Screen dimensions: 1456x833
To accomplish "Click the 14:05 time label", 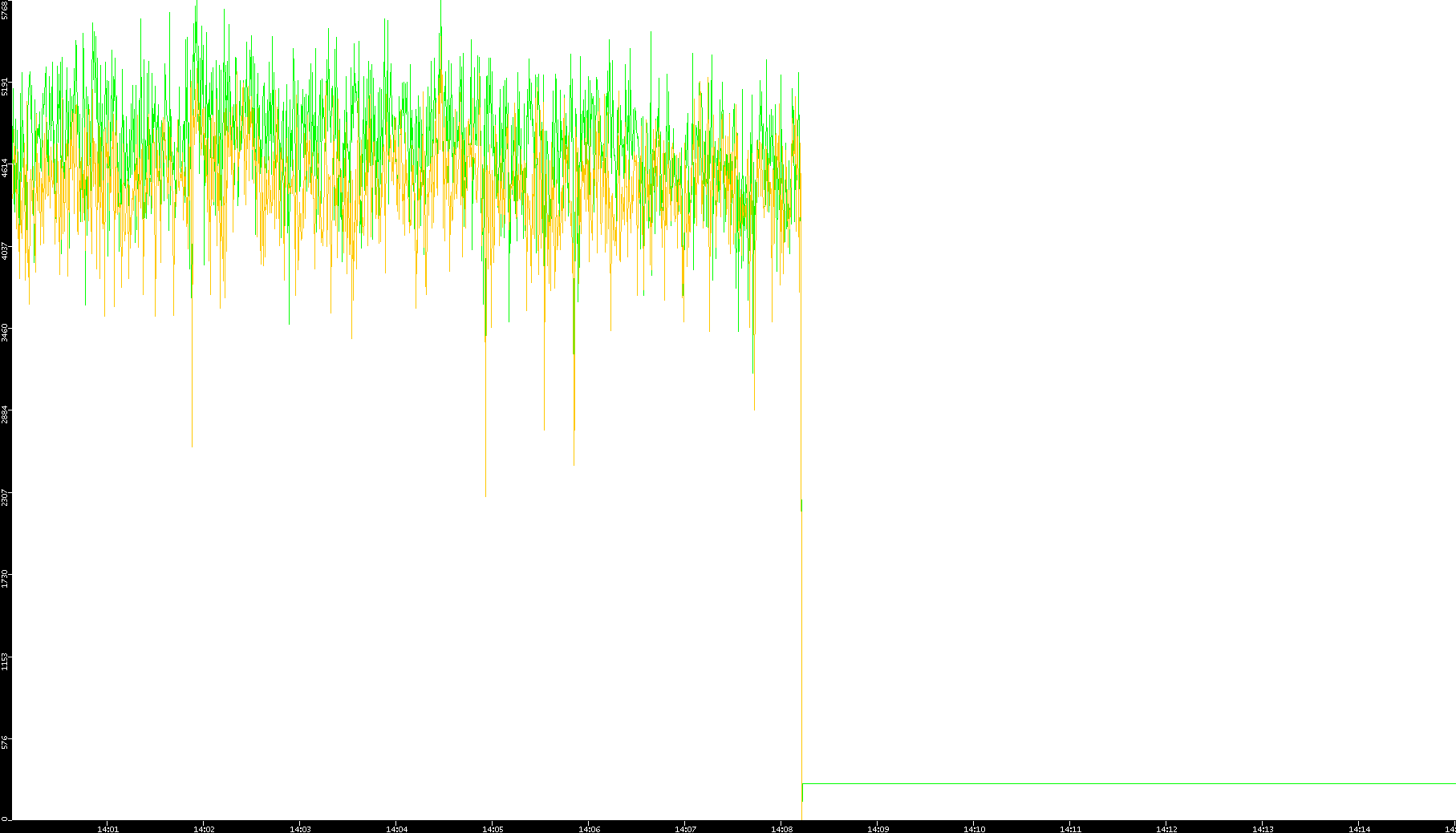I will pyautogui.click(x=493, y=829).
